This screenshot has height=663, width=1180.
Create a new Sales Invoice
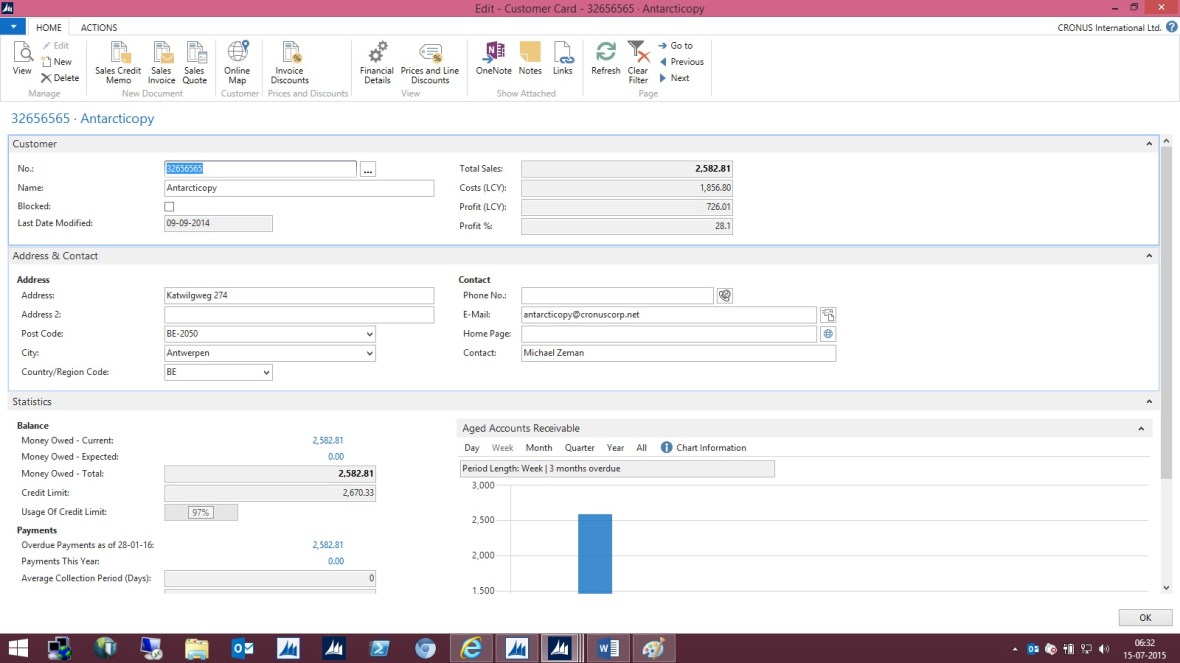point(161,54)
